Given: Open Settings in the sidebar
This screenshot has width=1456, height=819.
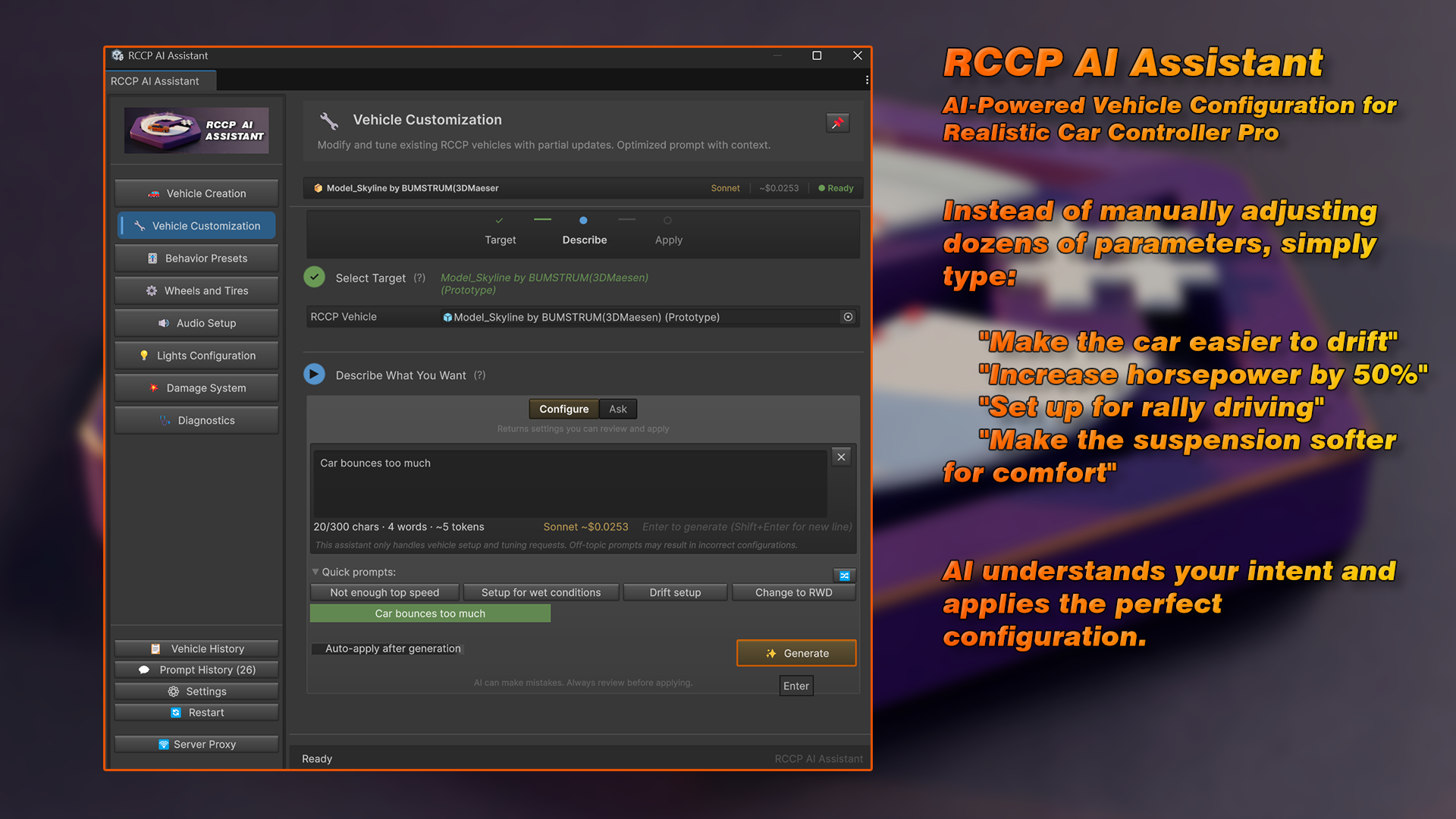Looking at the screenshot, I should click(x=196, y=691).
